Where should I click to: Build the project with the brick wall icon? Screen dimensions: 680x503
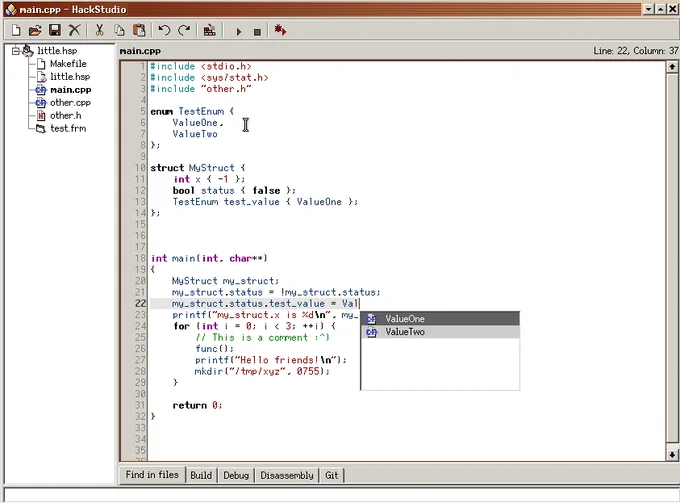click(209, 30)
